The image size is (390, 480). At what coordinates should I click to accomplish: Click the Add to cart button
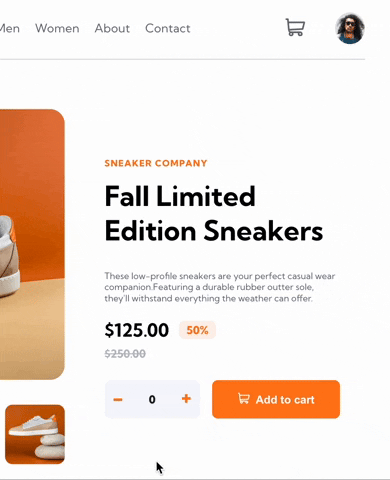tap(276, 399)
